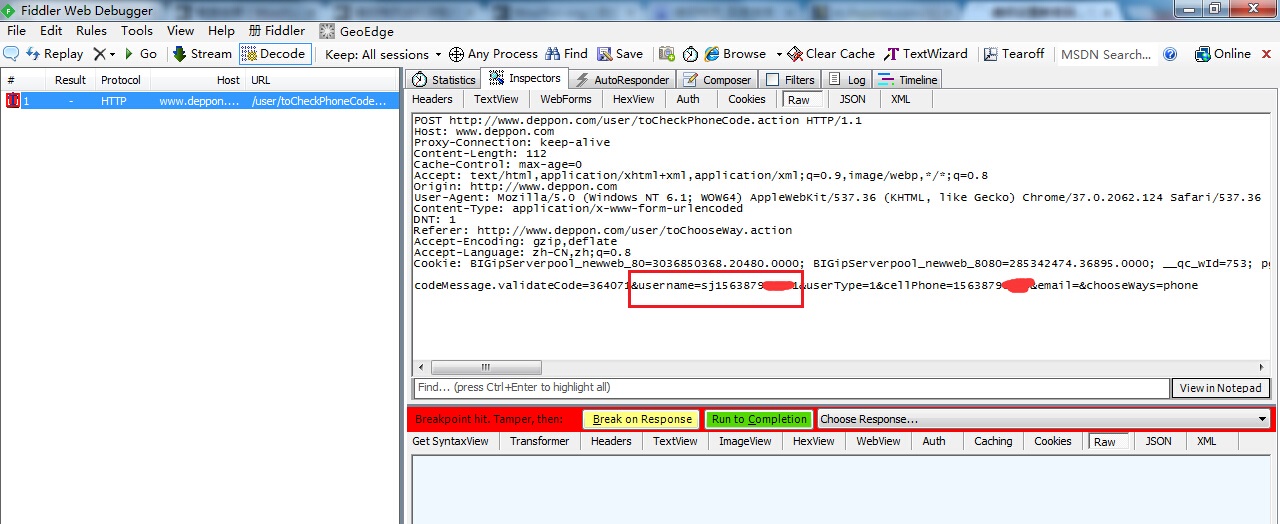Switch to the Filters tab
This screenshot has width=1280, height=524.
click(x=790, y=80)
